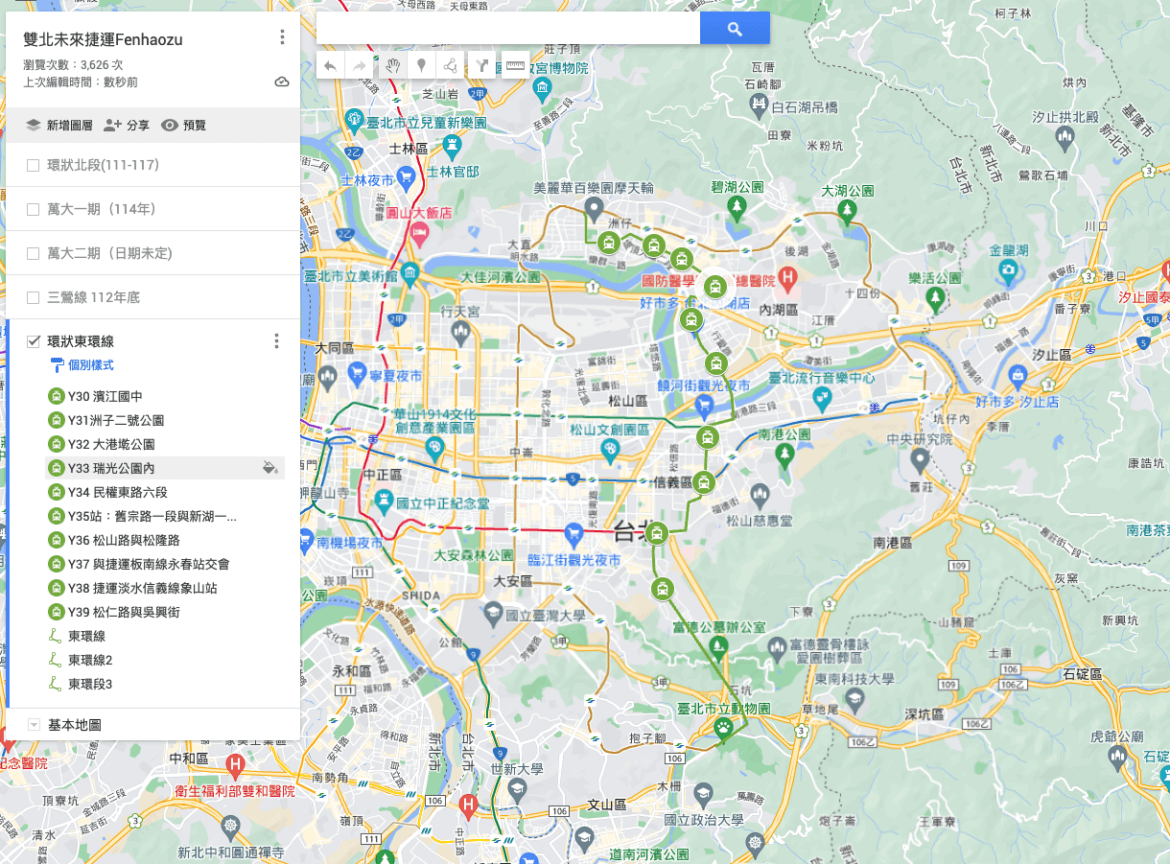
Task: Select the 東環線 line item
Action: point(86,636)
